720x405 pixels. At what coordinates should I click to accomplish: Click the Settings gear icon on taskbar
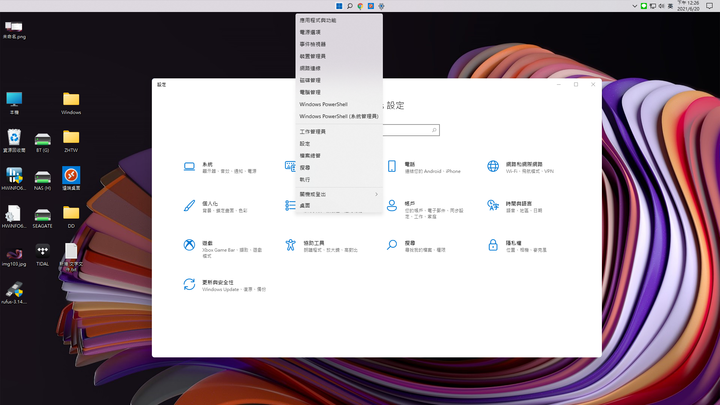pyautogui.click(x=381, y=6)
